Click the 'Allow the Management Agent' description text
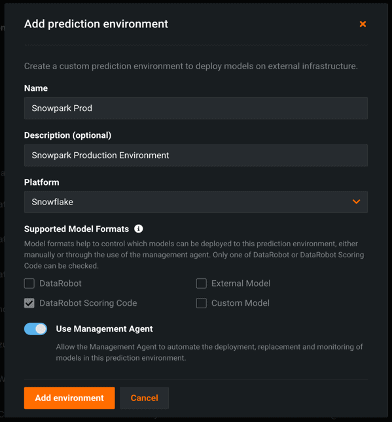 pos(209,352)
